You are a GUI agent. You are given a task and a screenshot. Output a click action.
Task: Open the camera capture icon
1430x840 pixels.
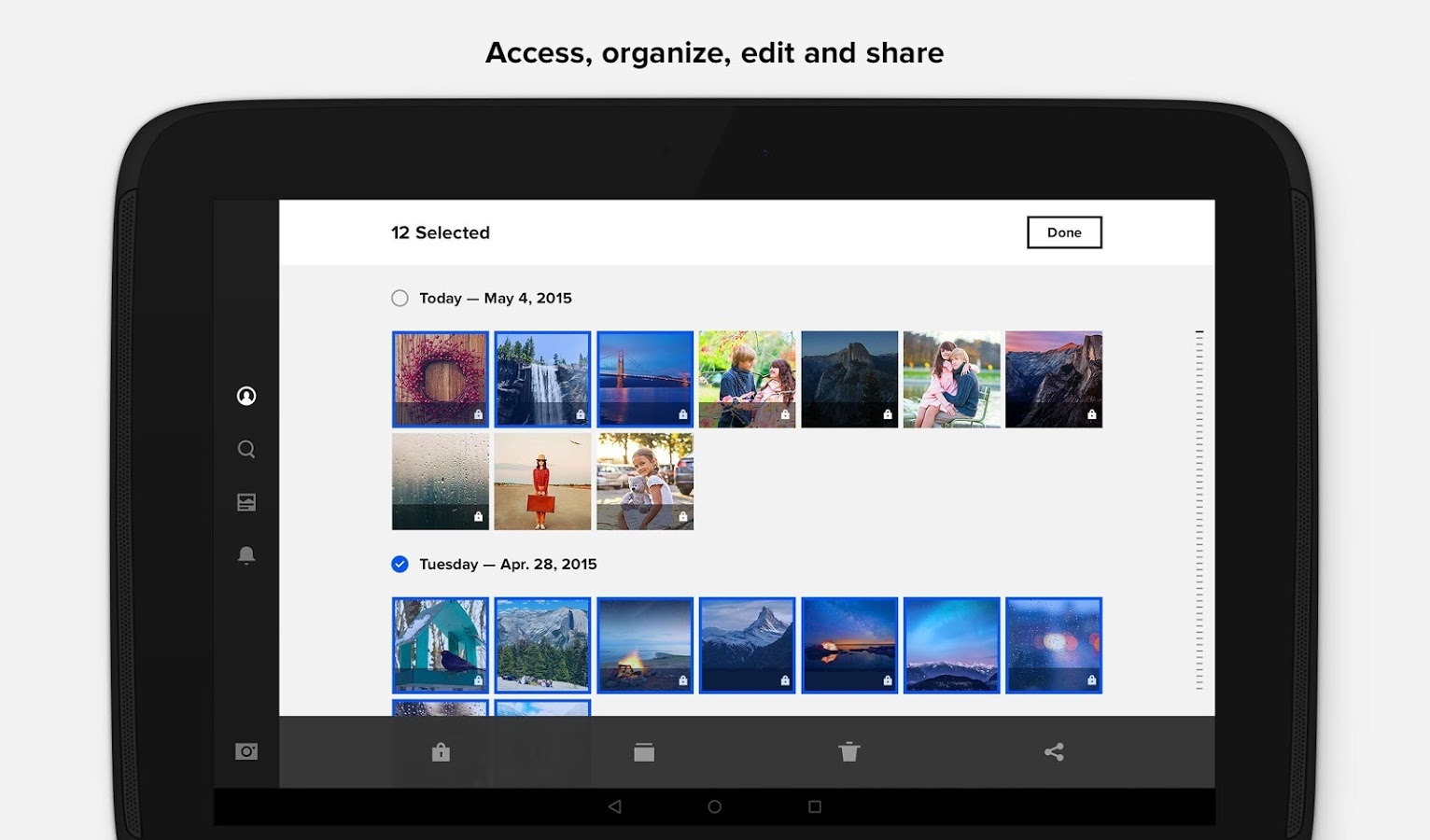[x=245, y=751]
